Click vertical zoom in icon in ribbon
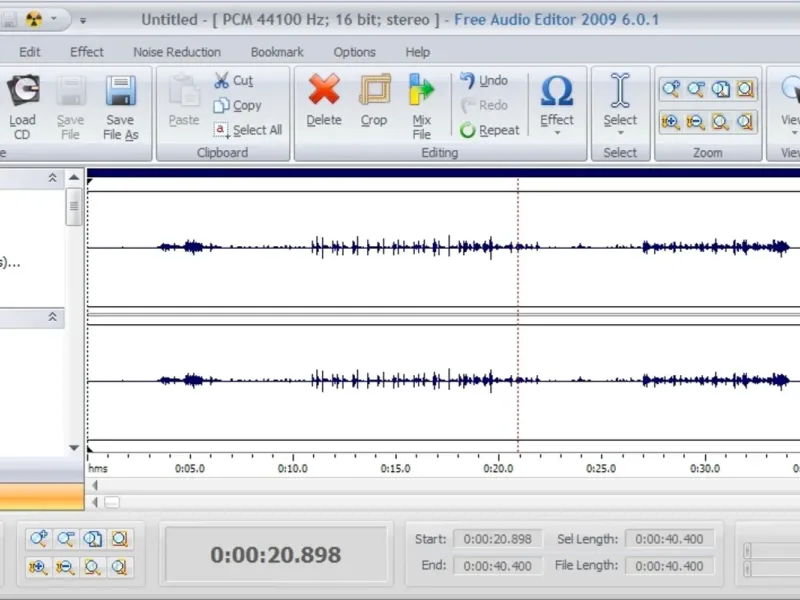Viewport: 800px width, 600px height. (x=670, y=122)
